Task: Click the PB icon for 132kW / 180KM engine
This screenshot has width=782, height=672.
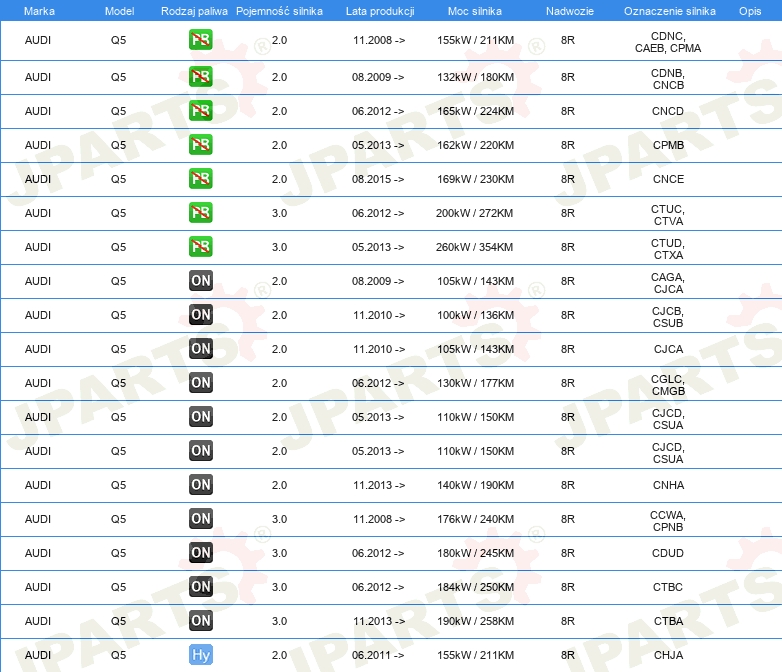Action: 200,77
